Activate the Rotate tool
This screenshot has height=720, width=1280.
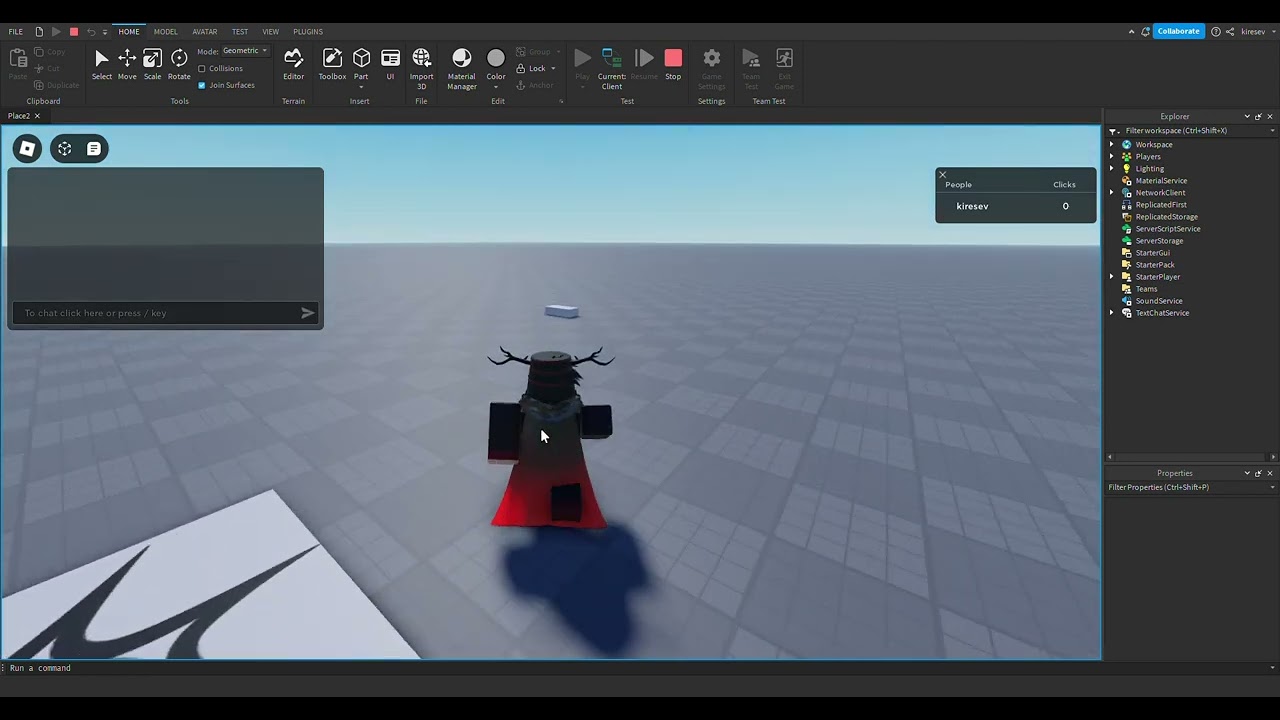pyautogui.click(x=179, y=65)
